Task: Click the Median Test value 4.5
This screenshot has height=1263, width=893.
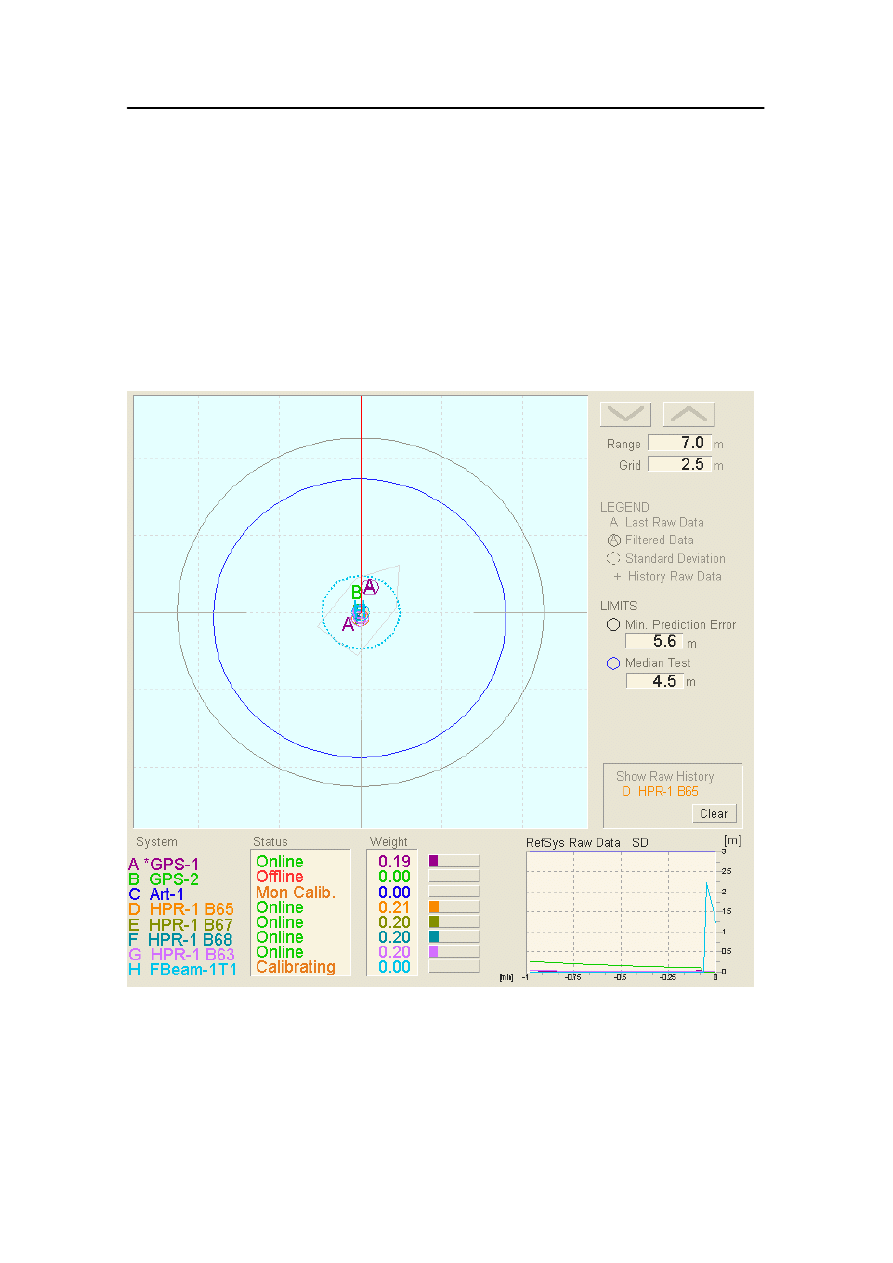Action: (655, 681)
